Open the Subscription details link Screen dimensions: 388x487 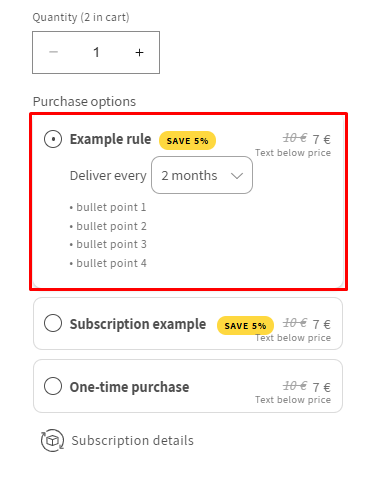click(x=133, y=441)
